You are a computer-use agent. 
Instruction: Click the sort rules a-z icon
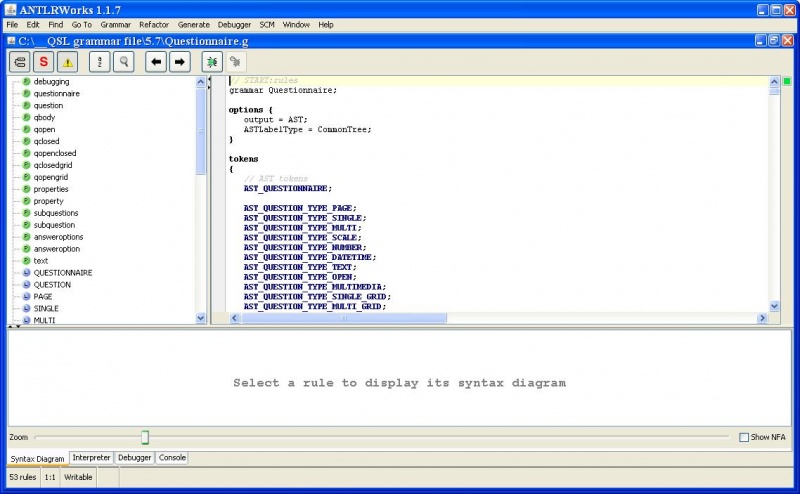click(x=100, y=62)
